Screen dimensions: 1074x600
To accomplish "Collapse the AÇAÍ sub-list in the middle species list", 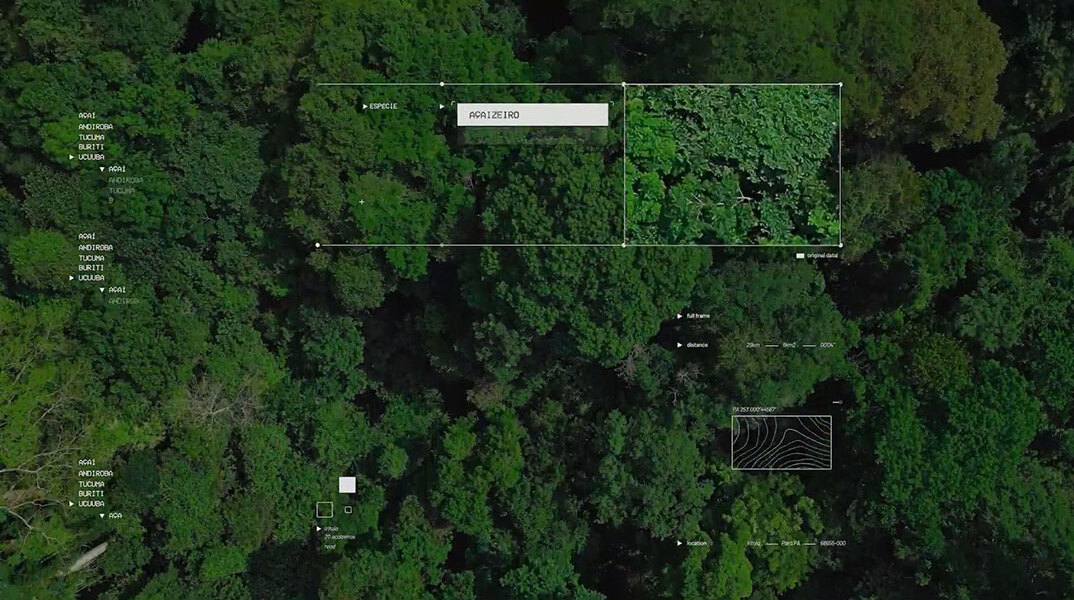I will coord(102,290).
